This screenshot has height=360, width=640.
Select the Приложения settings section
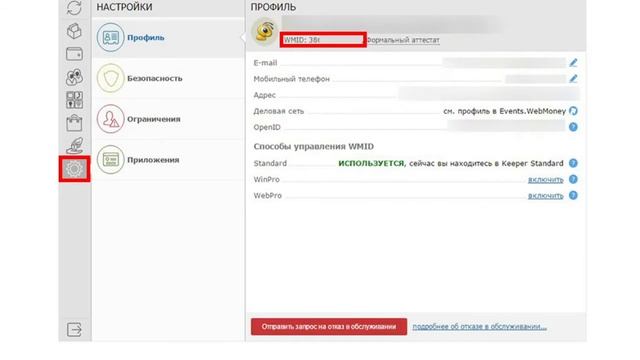168,160
